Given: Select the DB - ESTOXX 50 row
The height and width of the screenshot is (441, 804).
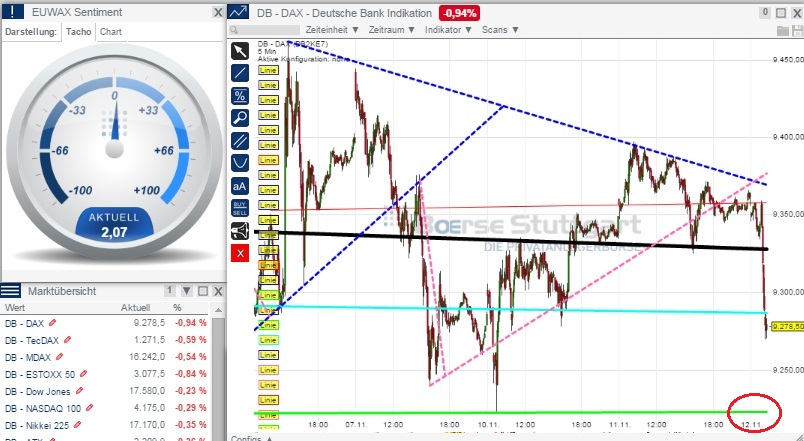Looking at the screenshot, I should pyautogui.click(x=106, y=374).
